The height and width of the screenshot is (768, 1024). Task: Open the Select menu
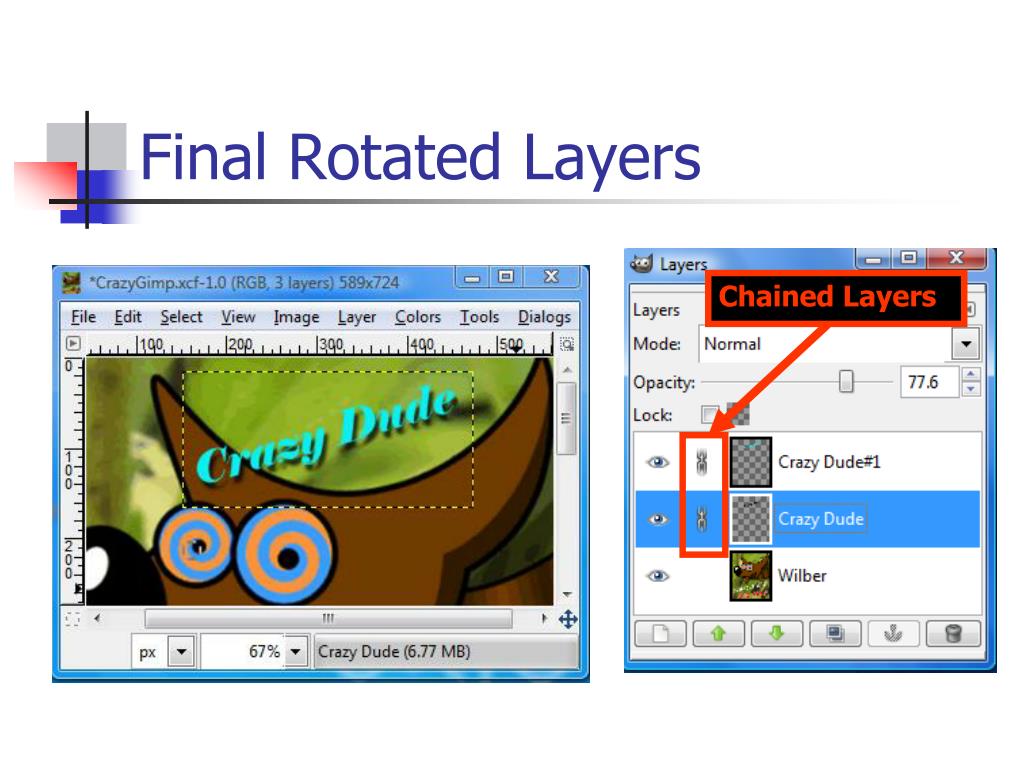(182, 317)
